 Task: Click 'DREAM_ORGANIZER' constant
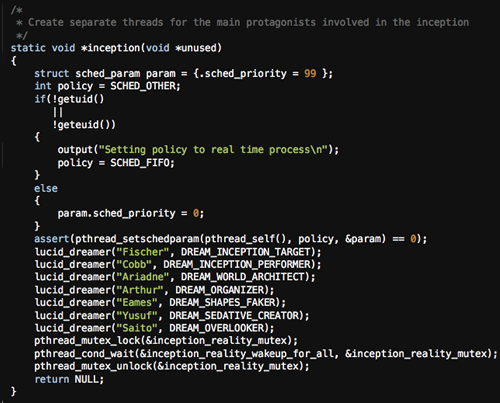tap(220, 290)
